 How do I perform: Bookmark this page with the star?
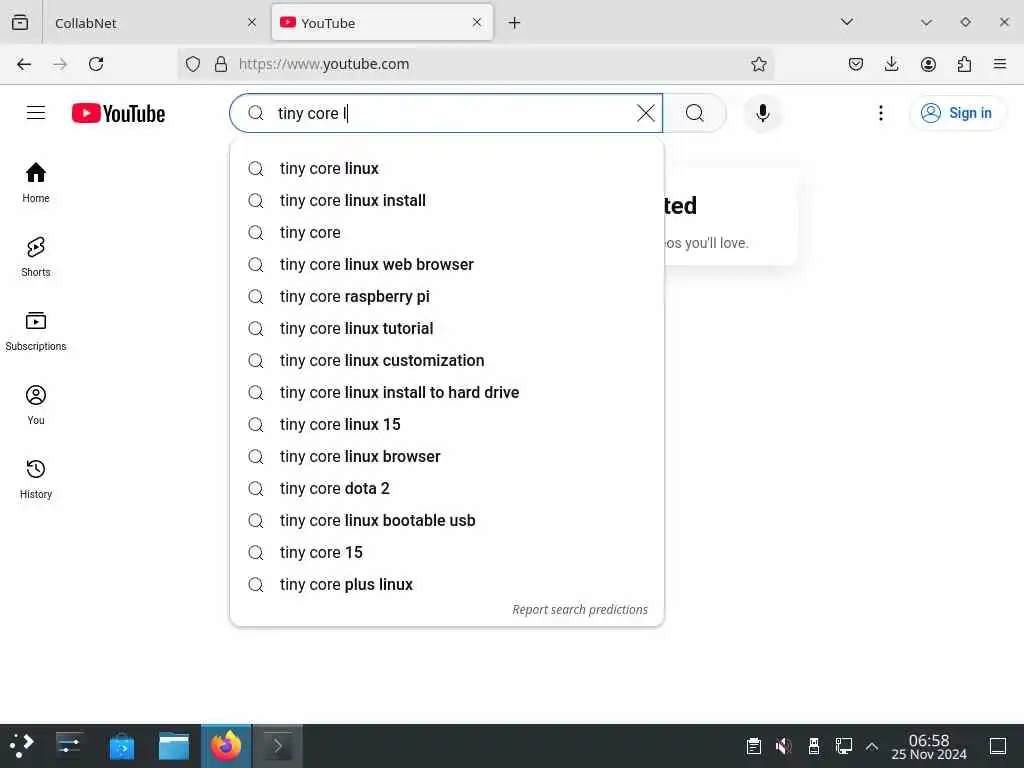[758, 64]
